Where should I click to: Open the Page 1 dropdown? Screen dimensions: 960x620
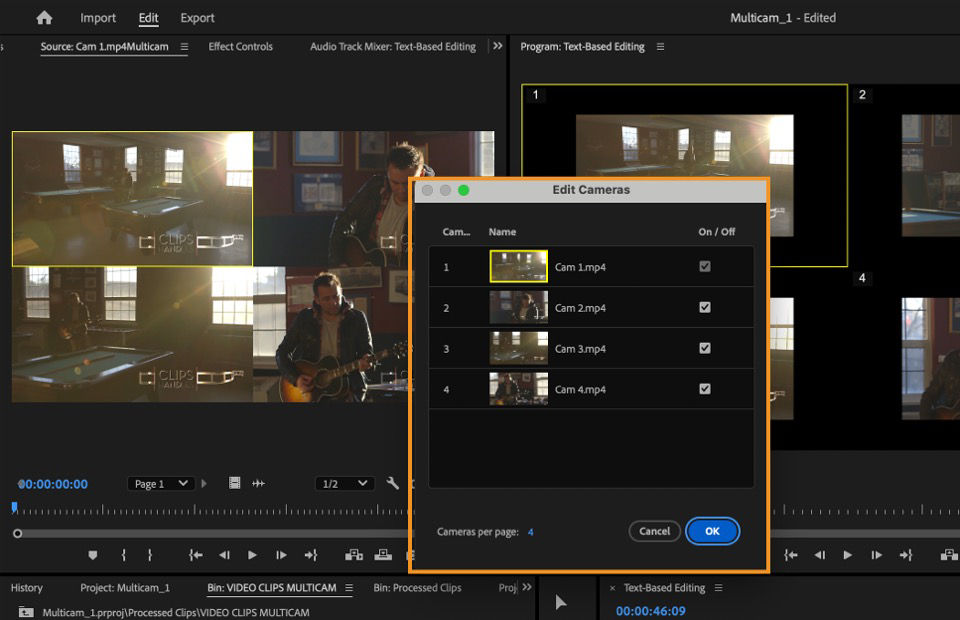pyautogui.click(x=160, y=483)
